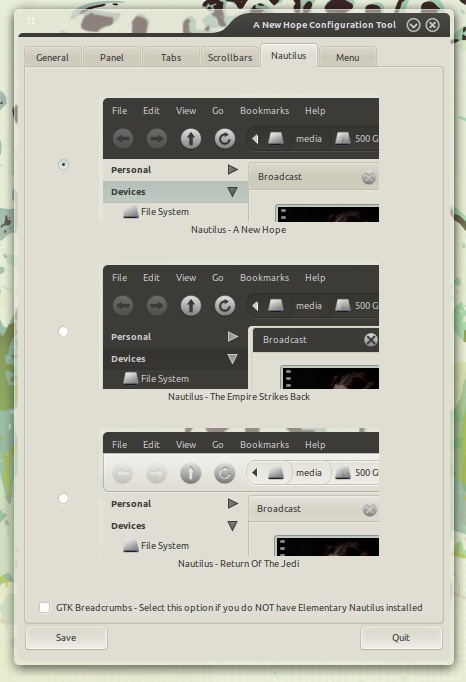
Task: Click File System drive icon in Empire Strikes Back preview
Action: [131, 379]
